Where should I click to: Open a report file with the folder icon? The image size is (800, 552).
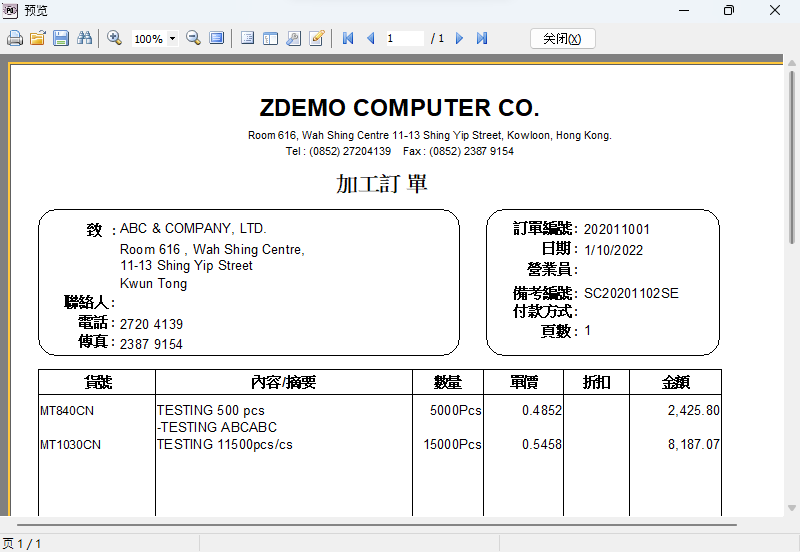click(38, 38)
